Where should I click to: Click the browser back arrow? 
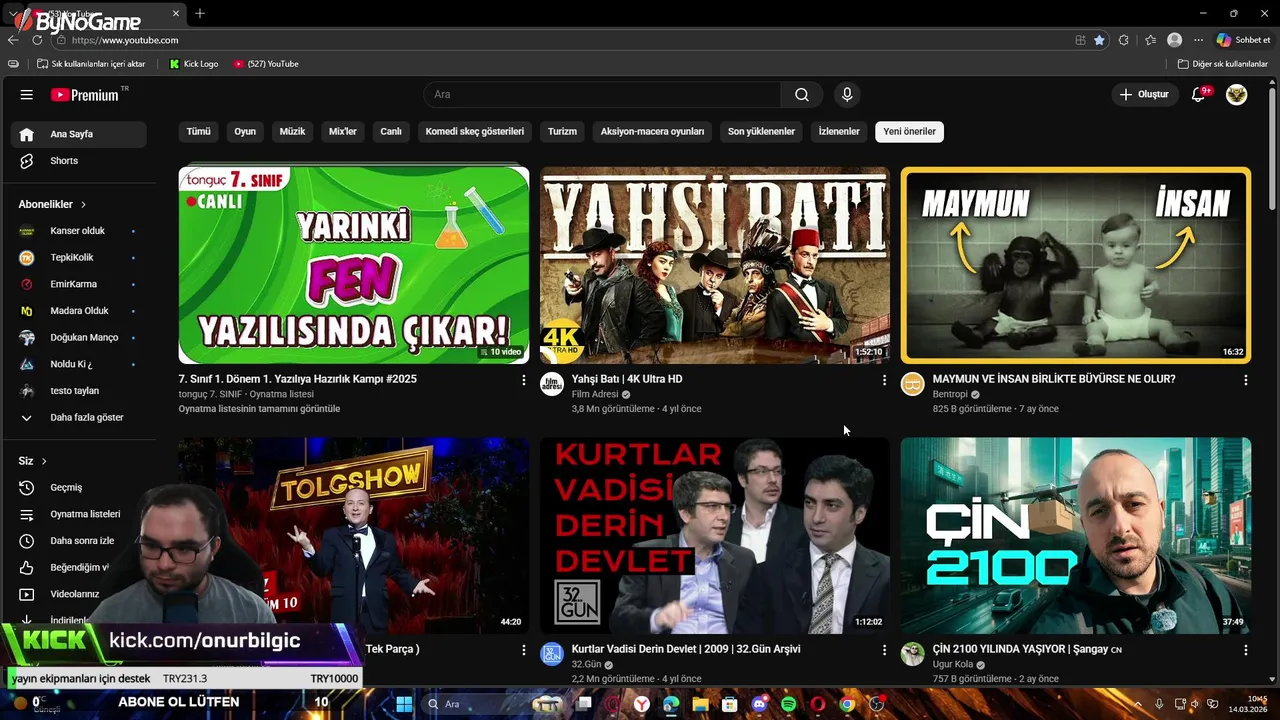click(x=13, y=40)
